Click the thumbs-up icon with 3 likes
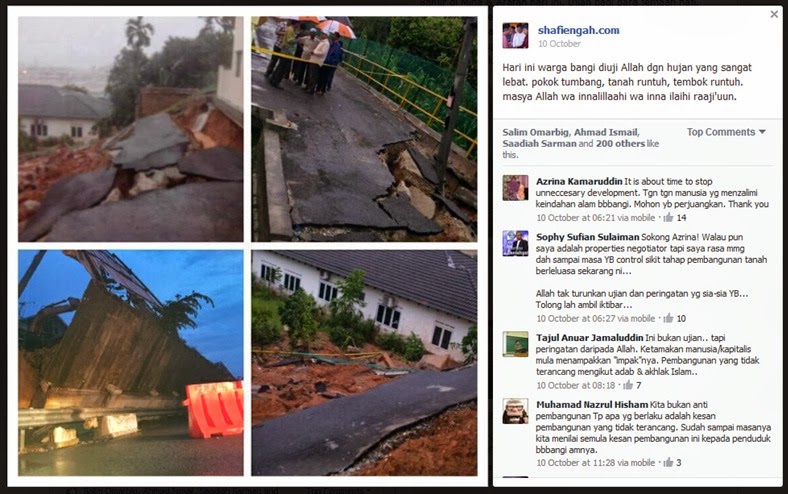 pos(668,463)
